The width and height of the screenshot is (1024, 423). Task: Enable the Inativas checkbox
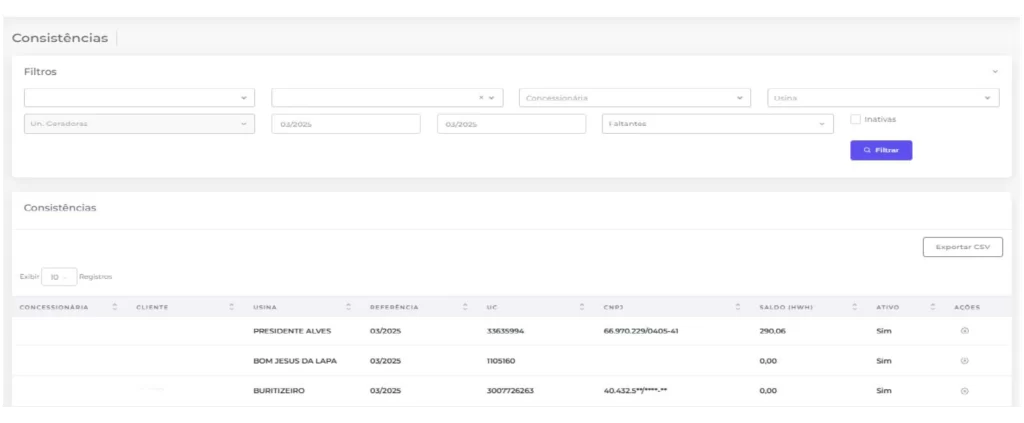(855, 119)
